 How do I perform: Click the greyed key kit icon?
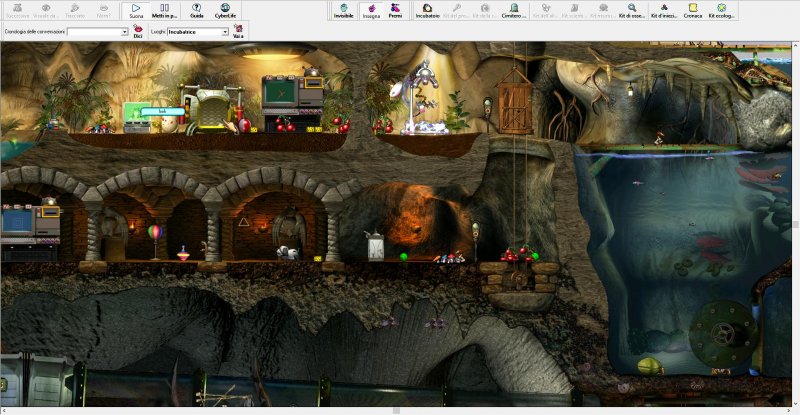[456, 10]
